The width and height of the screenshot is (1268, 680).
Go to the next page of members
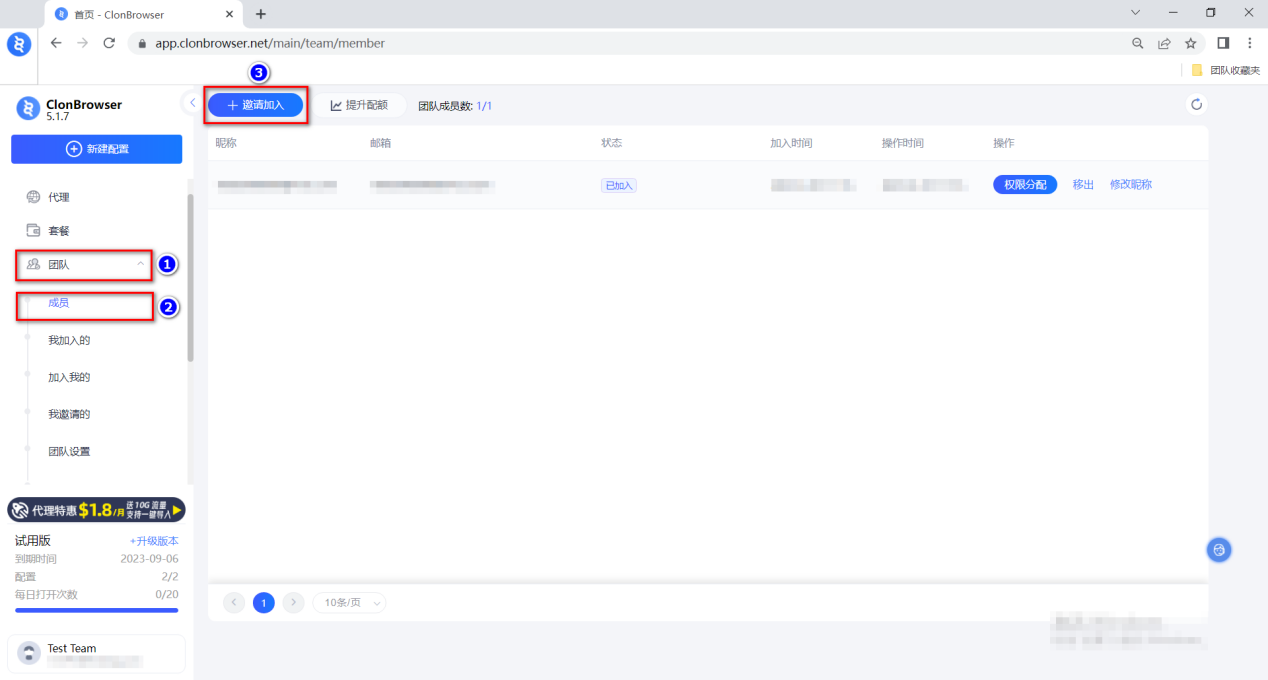[x=293, y=602]
